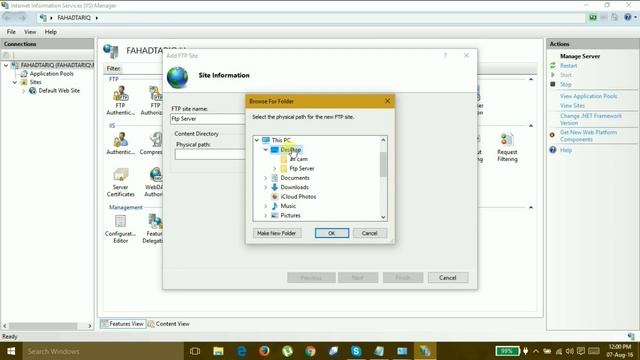Image resolution: width=640 pixels, height=360 pixels.
Task: Open Chrome from taskbar
Action: [x=310, y=351]
